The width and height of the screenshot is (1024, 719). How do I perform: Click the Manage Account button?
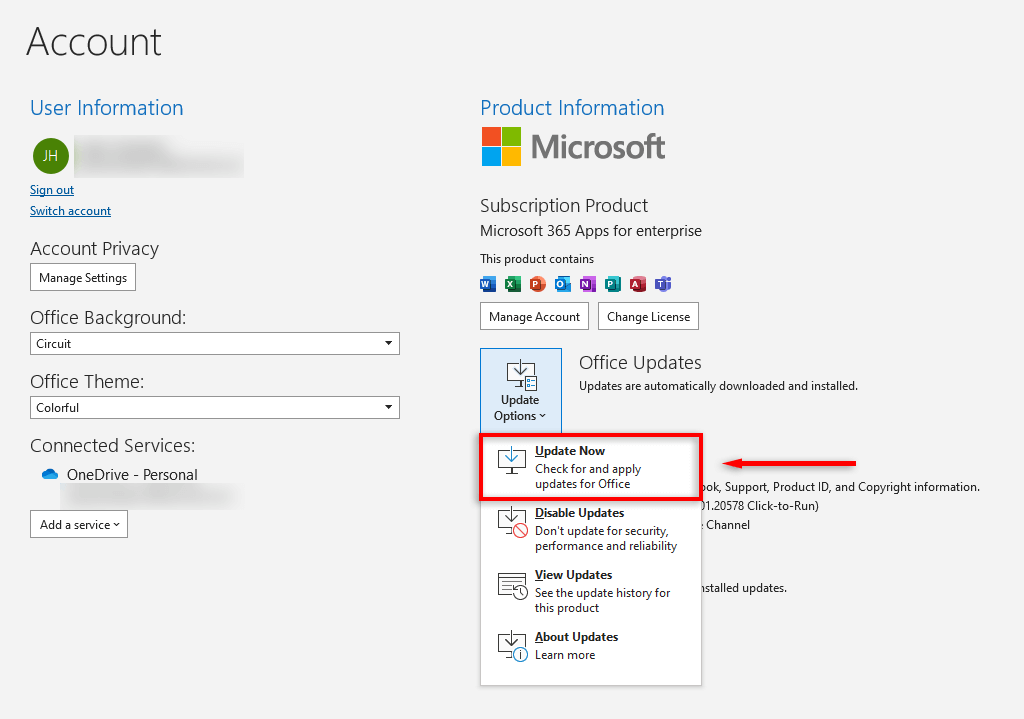(534, 317)
